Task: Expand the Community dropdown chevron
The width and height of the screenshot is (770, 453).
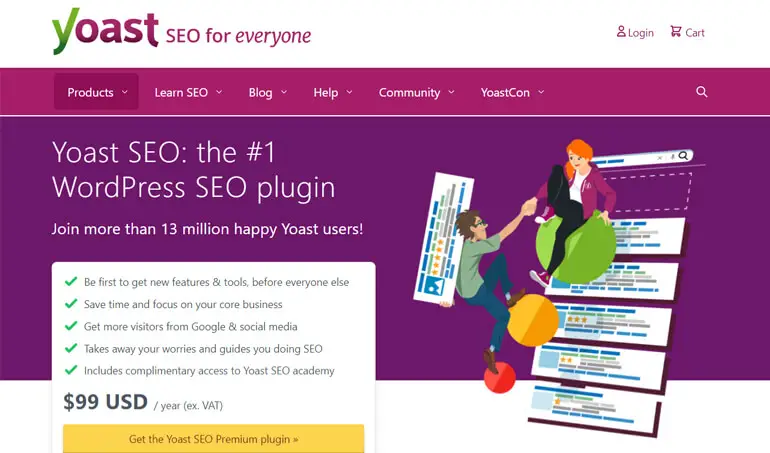Action: [x=451, y=92]
